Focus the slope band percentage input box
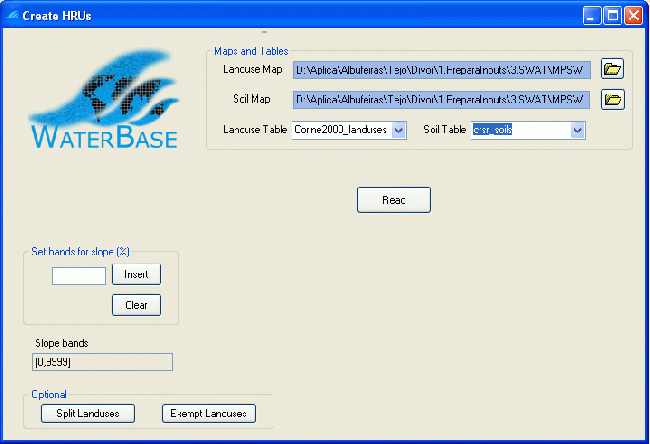Image resolution: width=650 pixels, height=444 pixels. (x=79, y=275)
